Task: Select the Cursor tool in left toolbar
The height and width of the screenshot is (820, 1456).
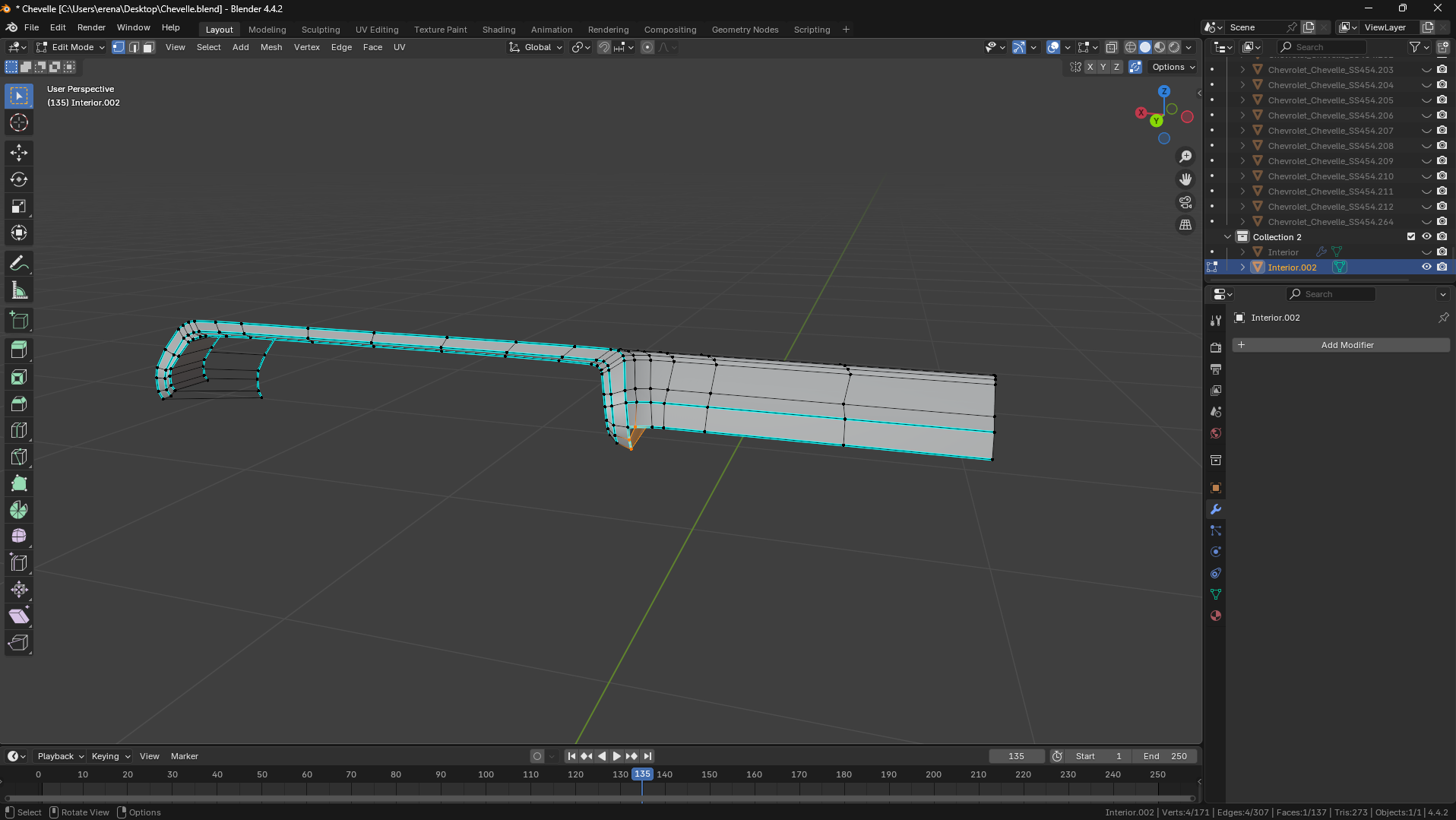Action: [19, 122]
